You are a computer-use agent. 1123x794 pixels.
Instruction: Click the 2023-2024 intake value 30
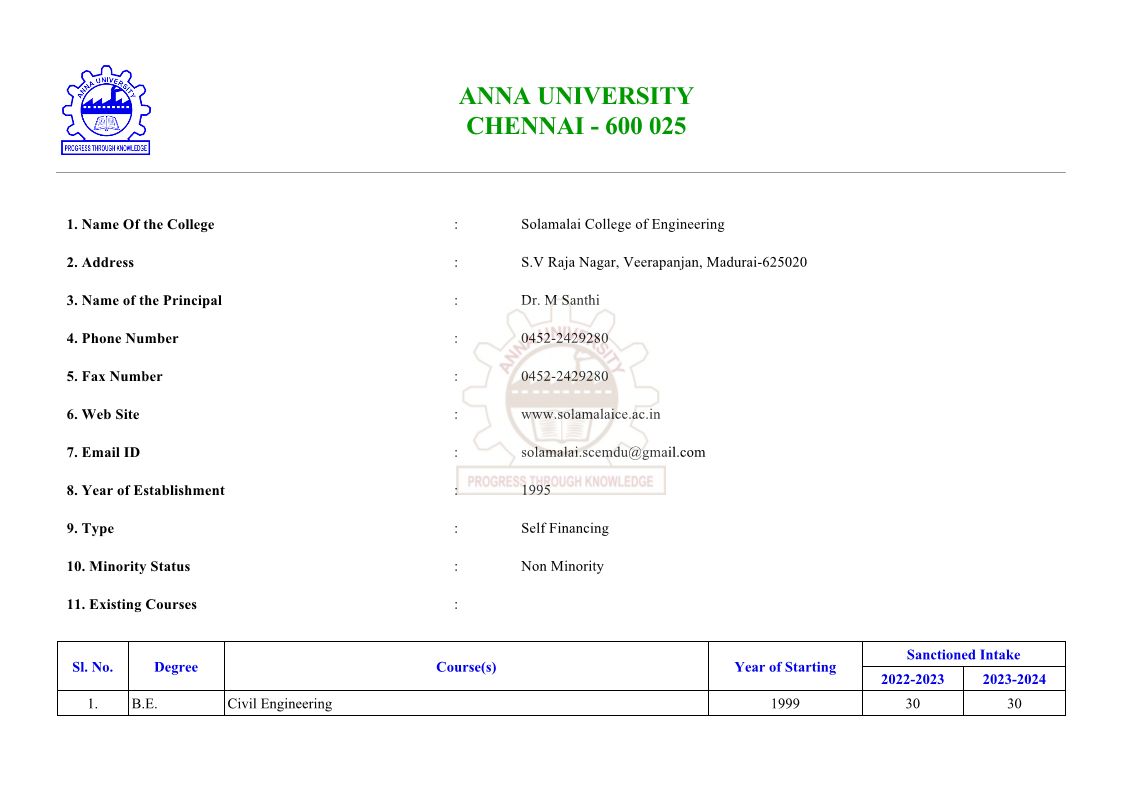tap(1014, 703)
